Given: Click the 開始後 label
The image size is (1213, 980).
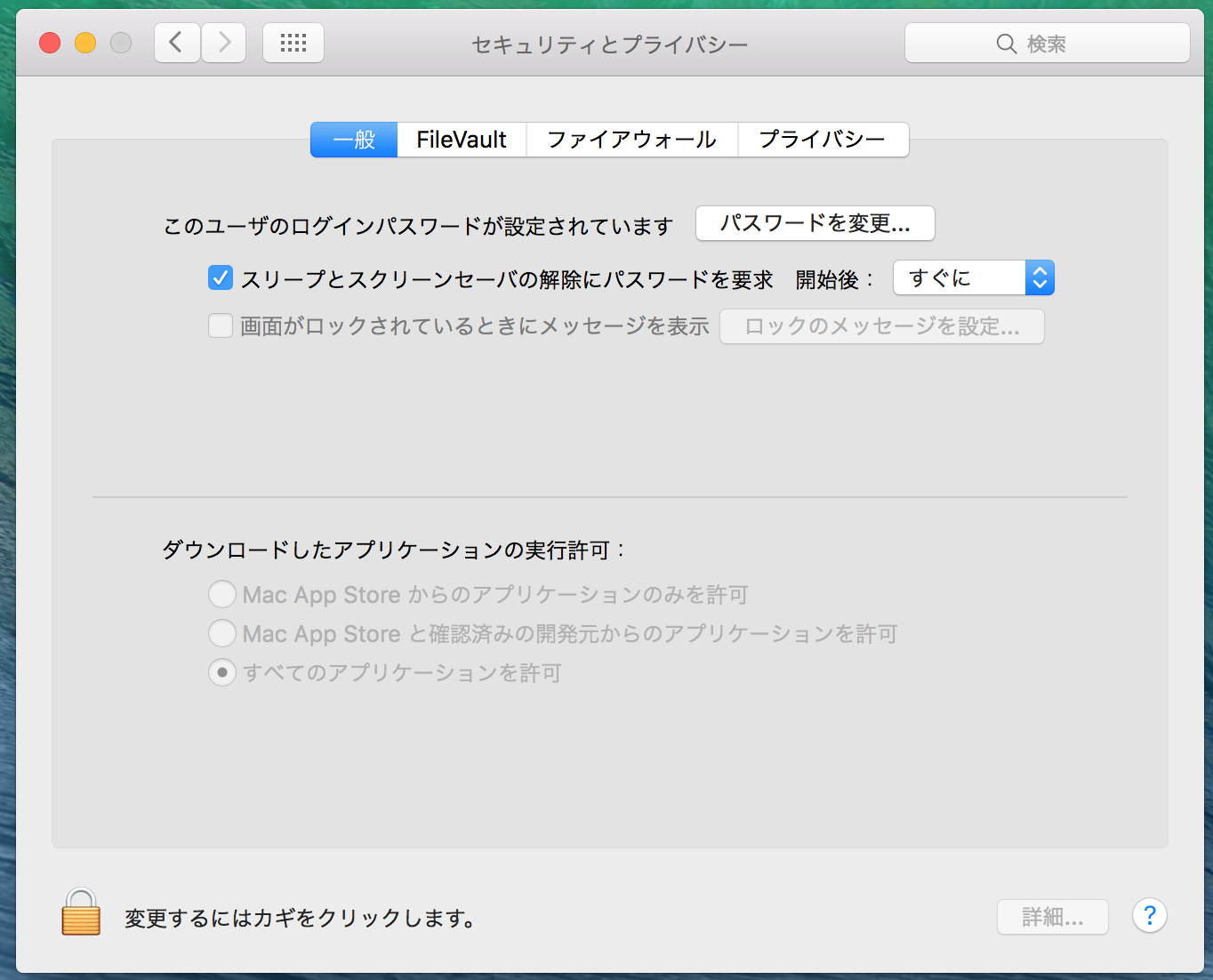Looking at the screenshot, I should [x=834, y=280].
